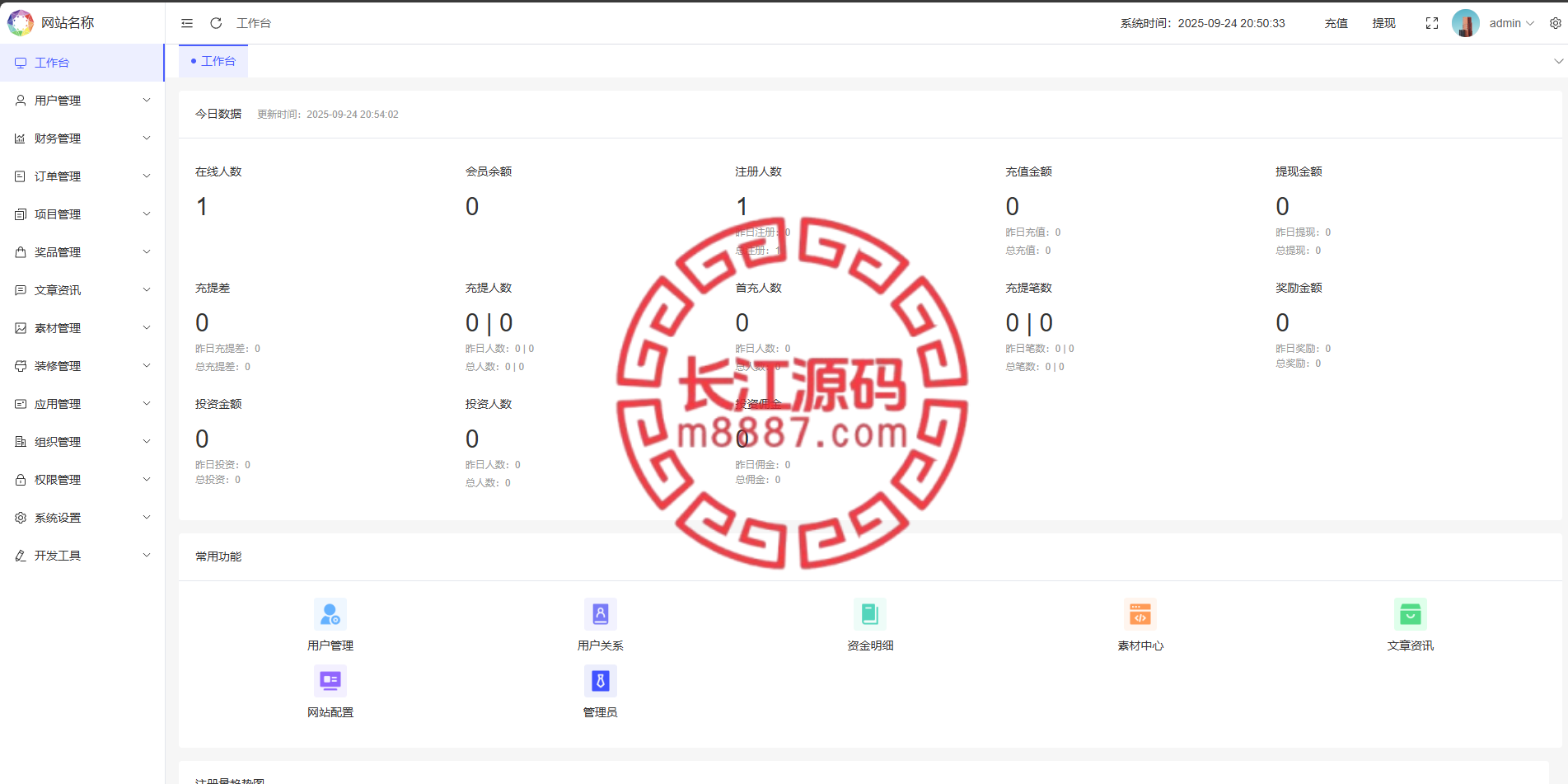Click the 充值金额 statistic label
Viewport: 1568px width, 784px height.
(x=1029, y=171)
